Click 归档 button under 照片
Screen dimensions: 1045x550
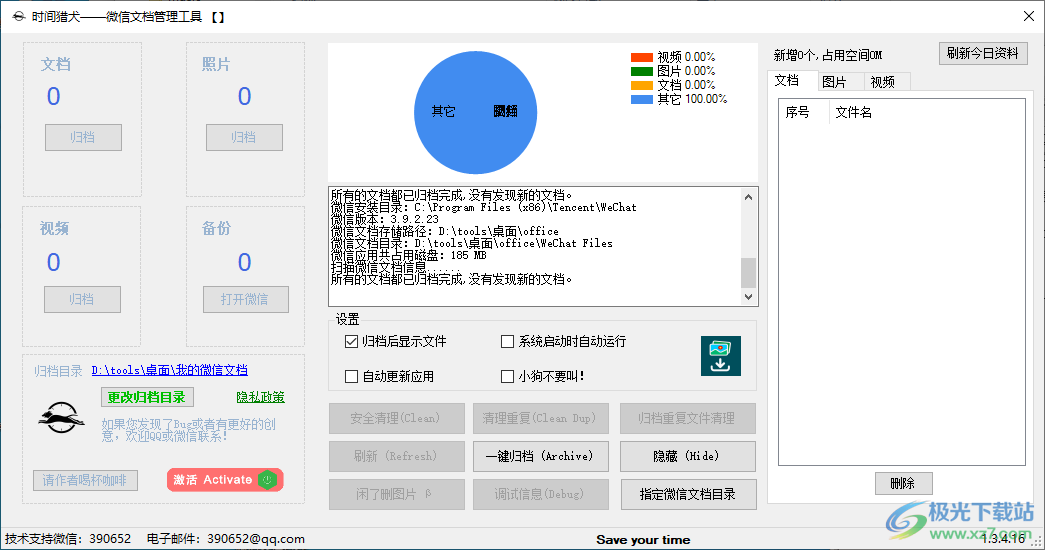tap(244, 137)
